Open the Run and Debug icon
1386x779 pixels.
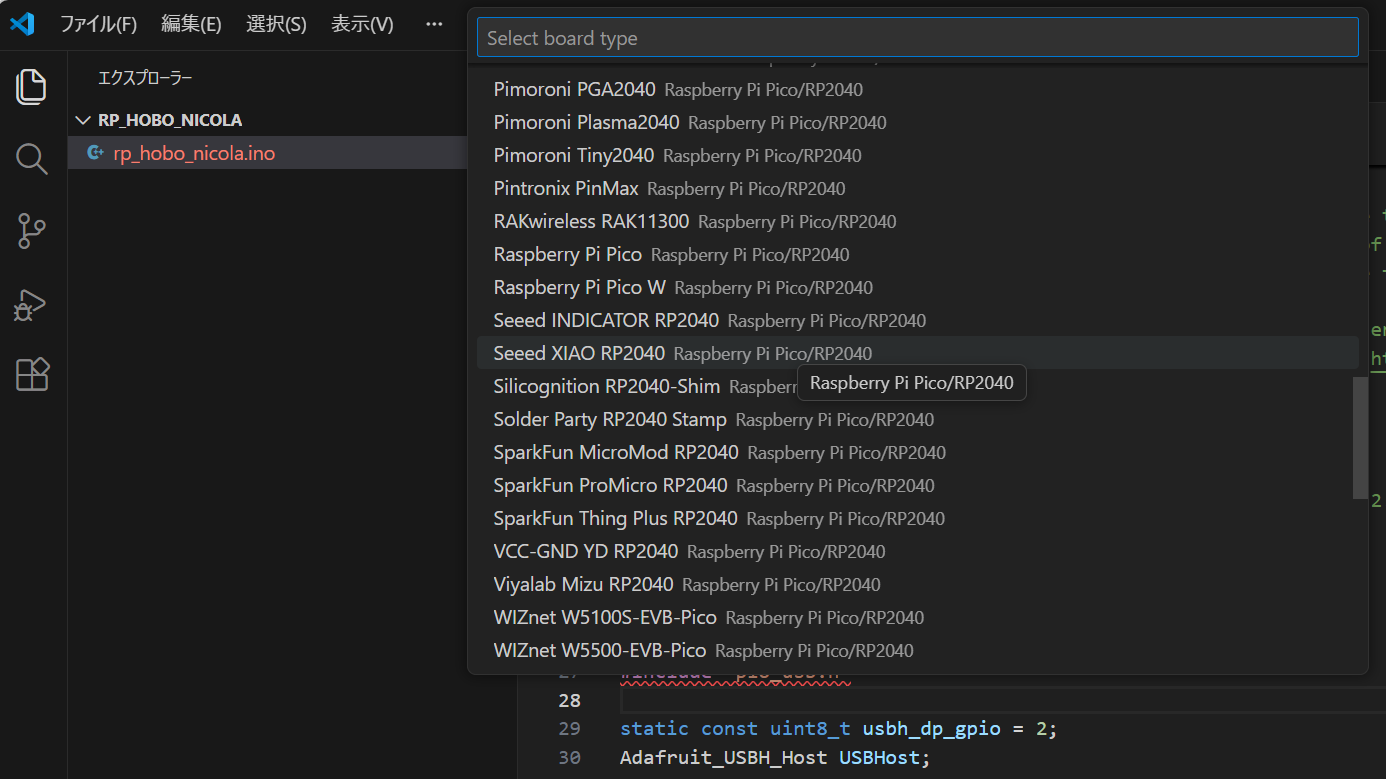click(x=32, y=304)
